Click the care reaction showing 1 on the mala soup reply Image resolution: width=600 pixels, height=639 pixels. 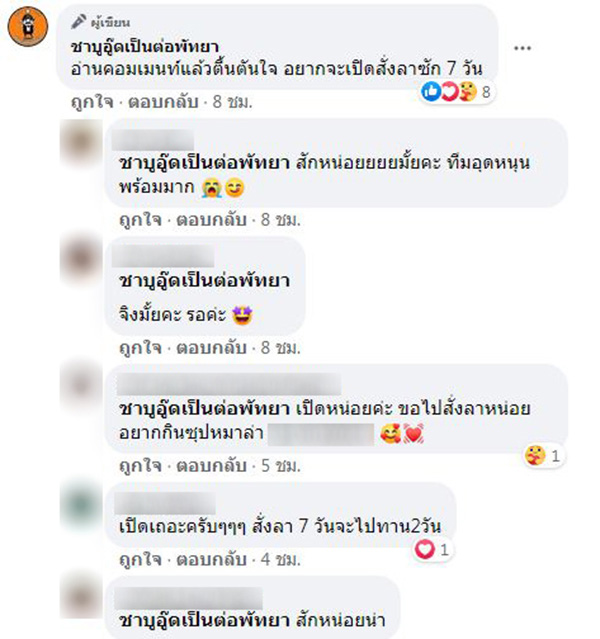(544, 455)
